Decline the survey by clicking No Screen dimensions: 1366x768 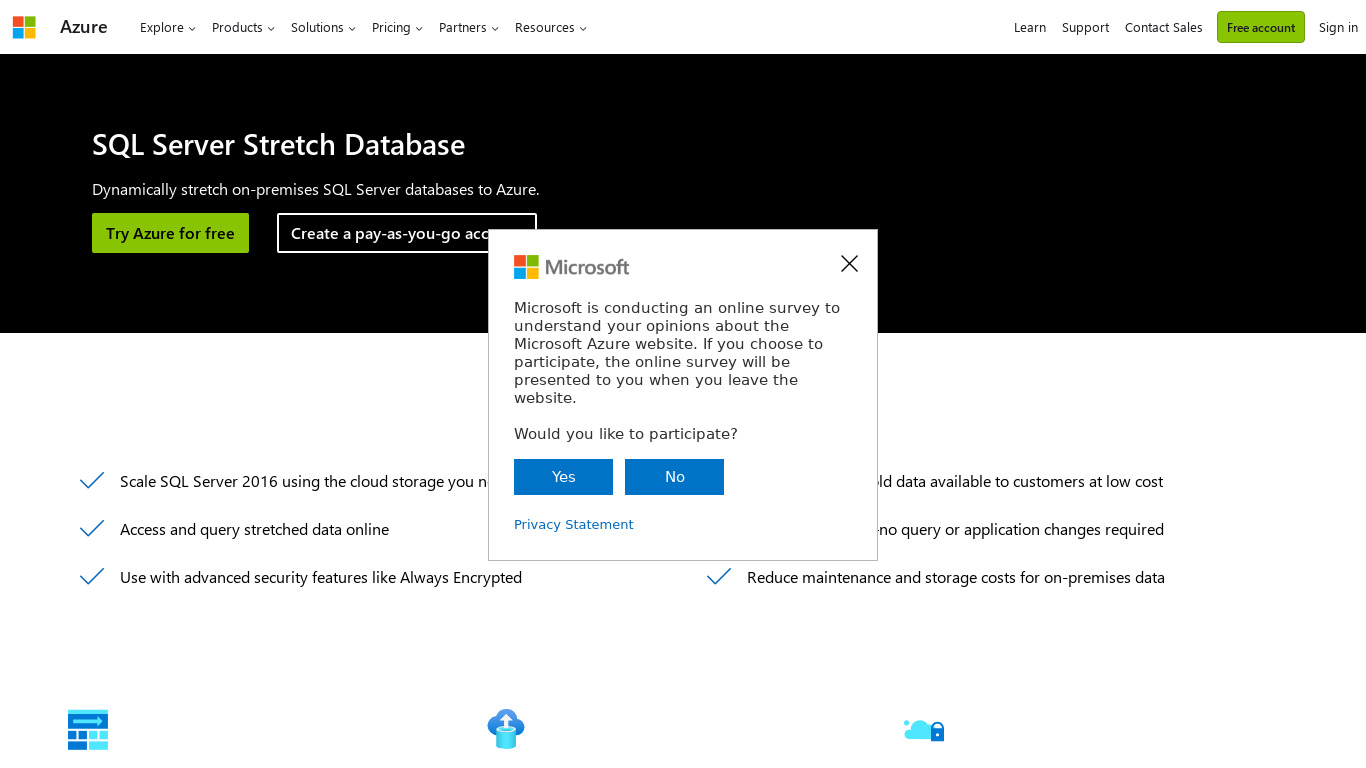point(674,477)
